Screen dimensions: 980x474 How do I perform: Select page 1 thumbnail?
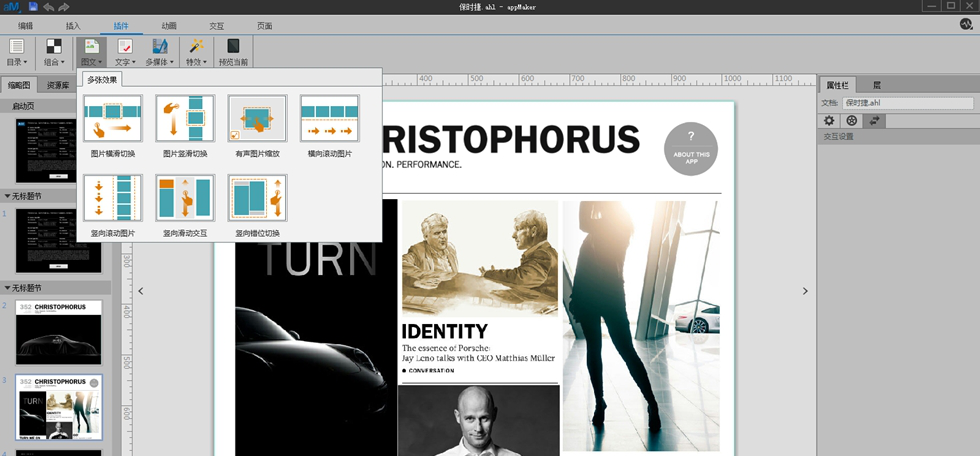tap(58, 241)
